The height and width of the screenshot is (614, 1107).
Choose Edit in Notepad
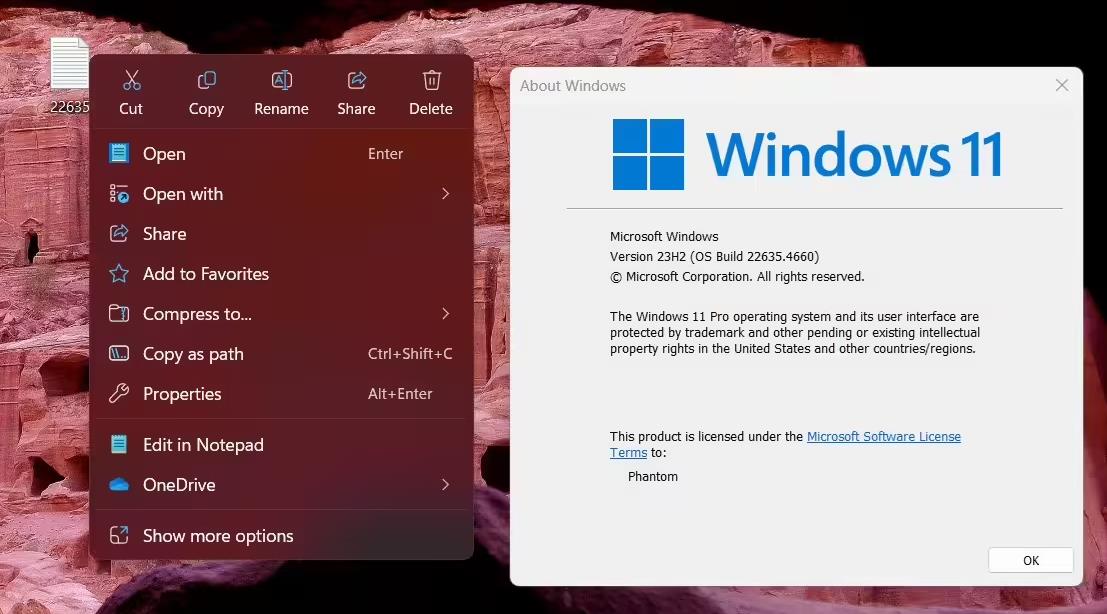tap(282, 445)
